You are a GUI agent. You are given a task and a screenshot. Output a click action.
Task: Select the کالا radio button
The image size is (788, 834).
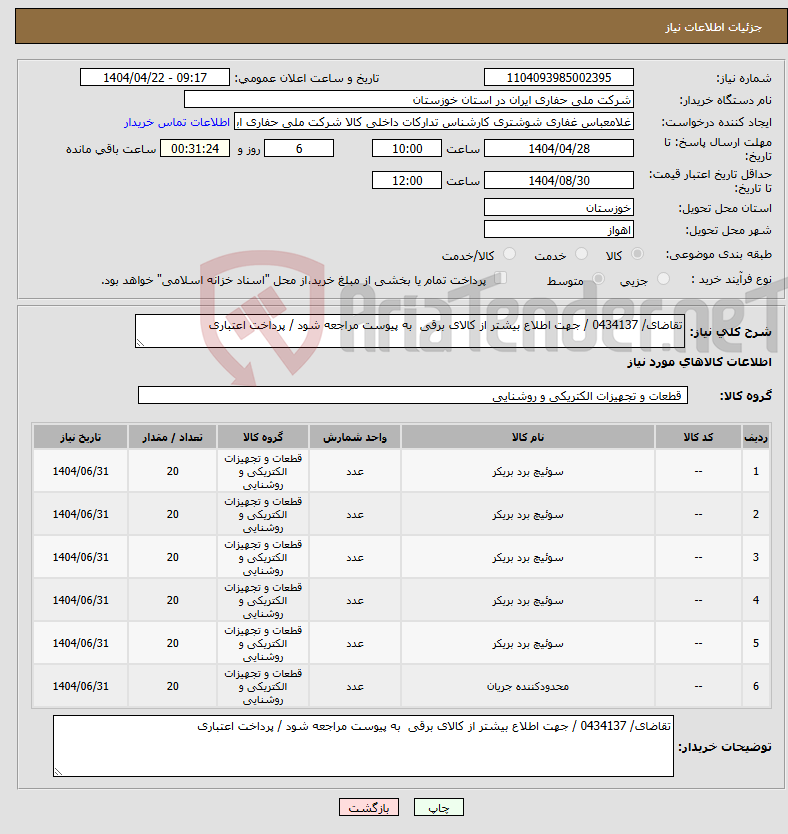pos(637,254)
